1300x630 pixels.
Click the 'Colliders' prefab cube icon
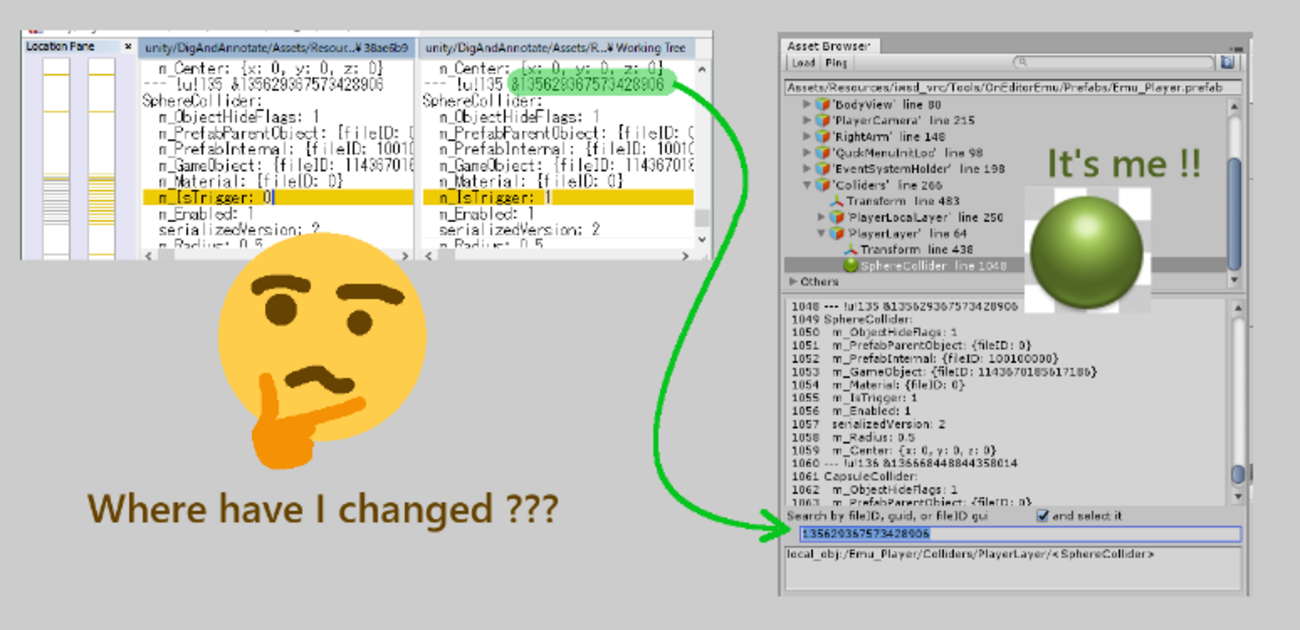coord(823,185)
